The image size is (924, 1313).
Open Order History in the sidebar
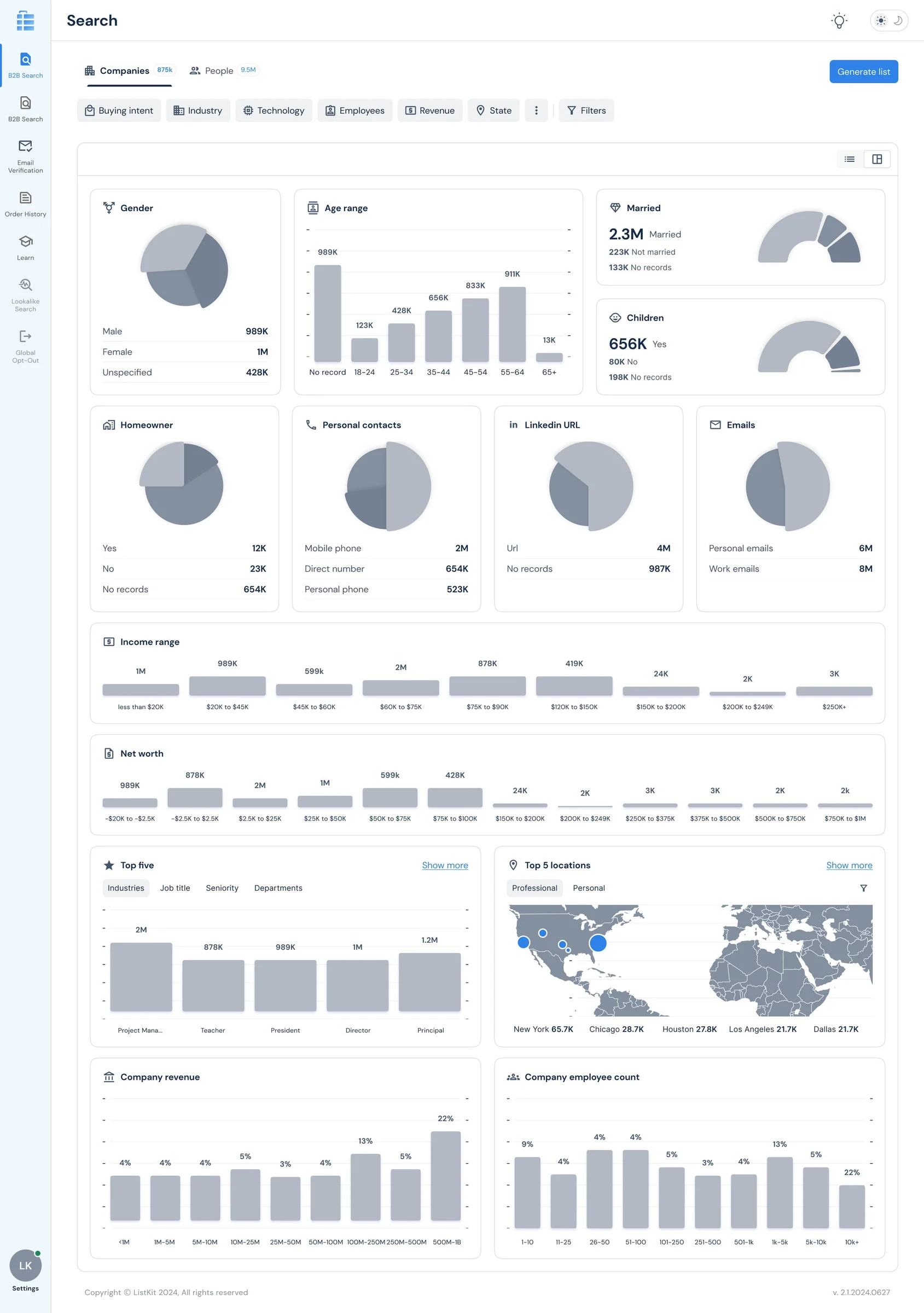pos(25,204)
